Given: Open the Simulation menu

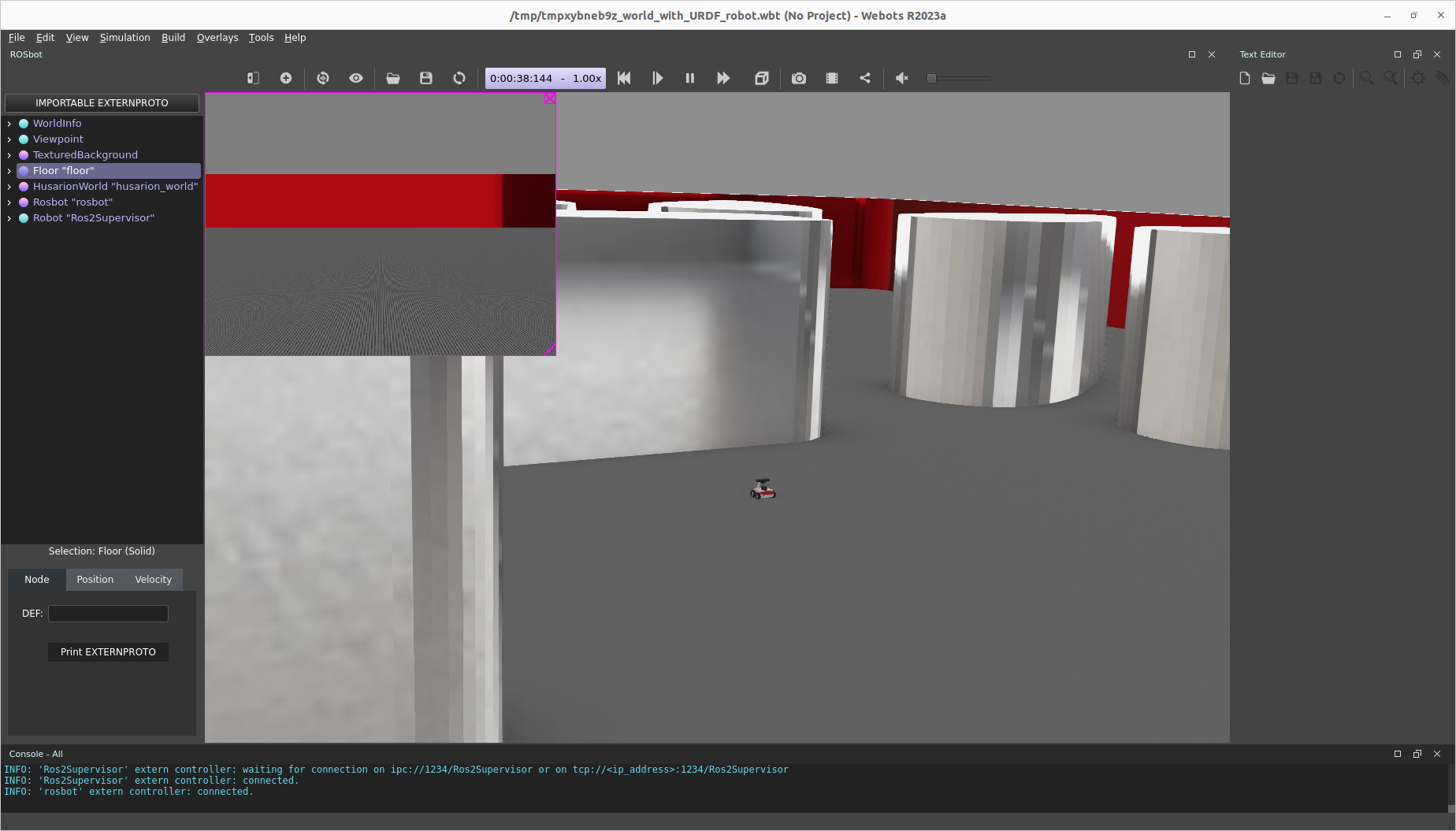Looking at the screenshot, I should pyautogui.click(x=124, y=38).
